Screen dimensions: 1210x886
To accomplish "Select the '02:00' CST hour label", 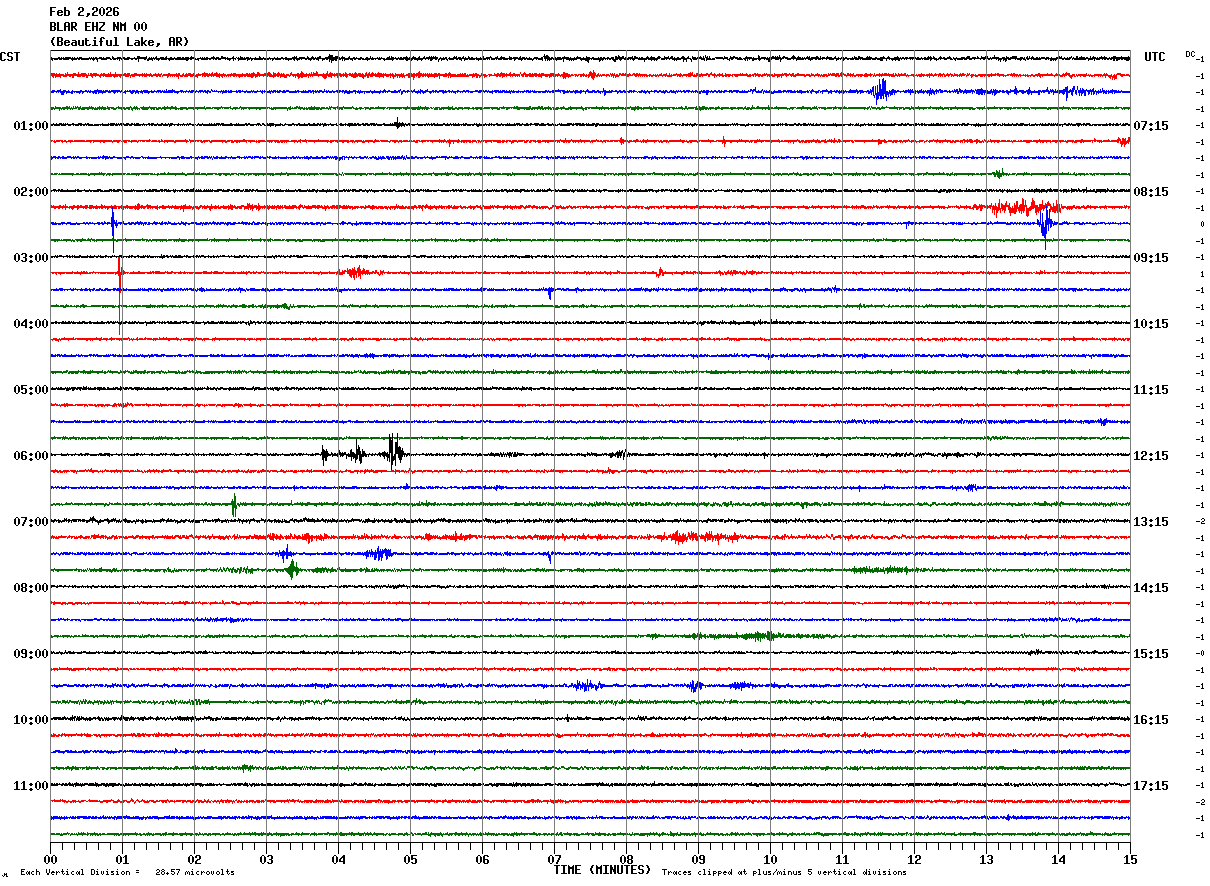I will pos(31,192).
